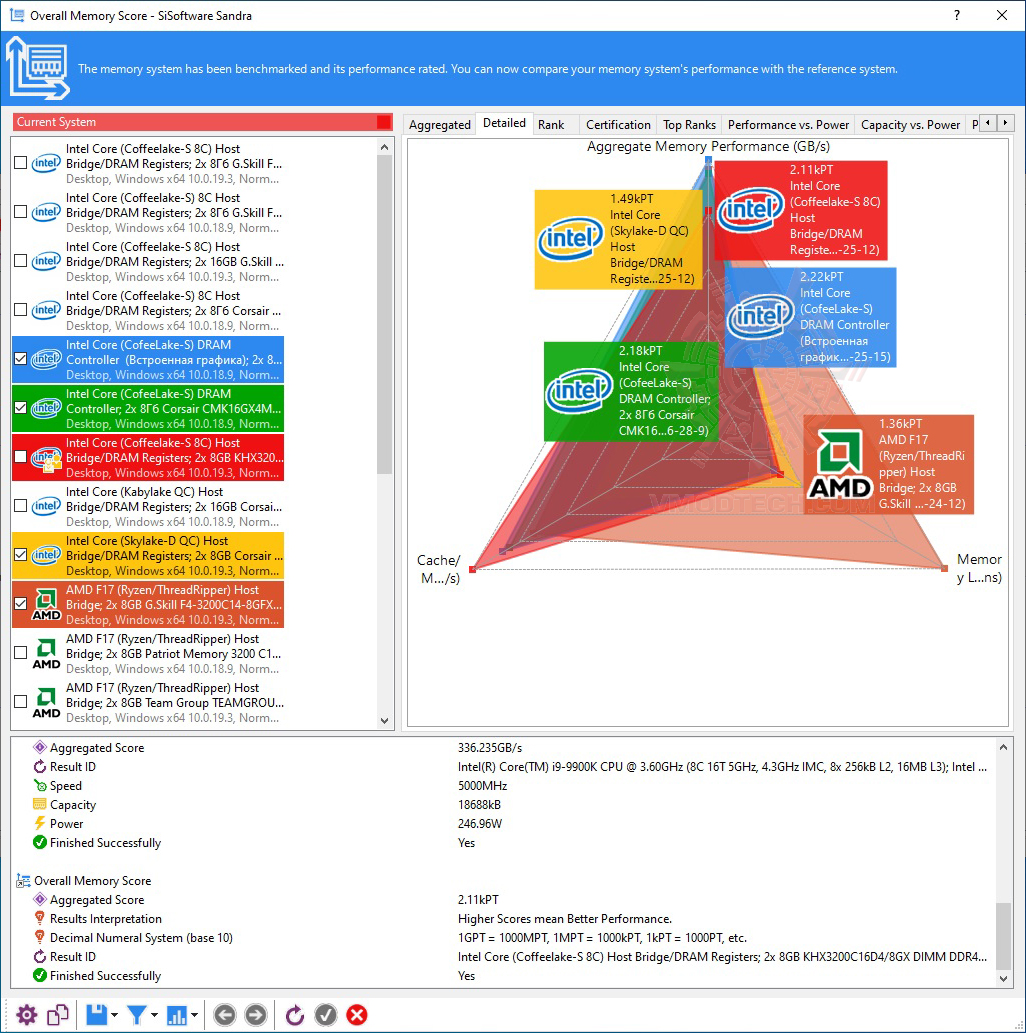
Task: Check the red Coffeelake-S 8GB KHX320 entry
Action: (20, 457)
